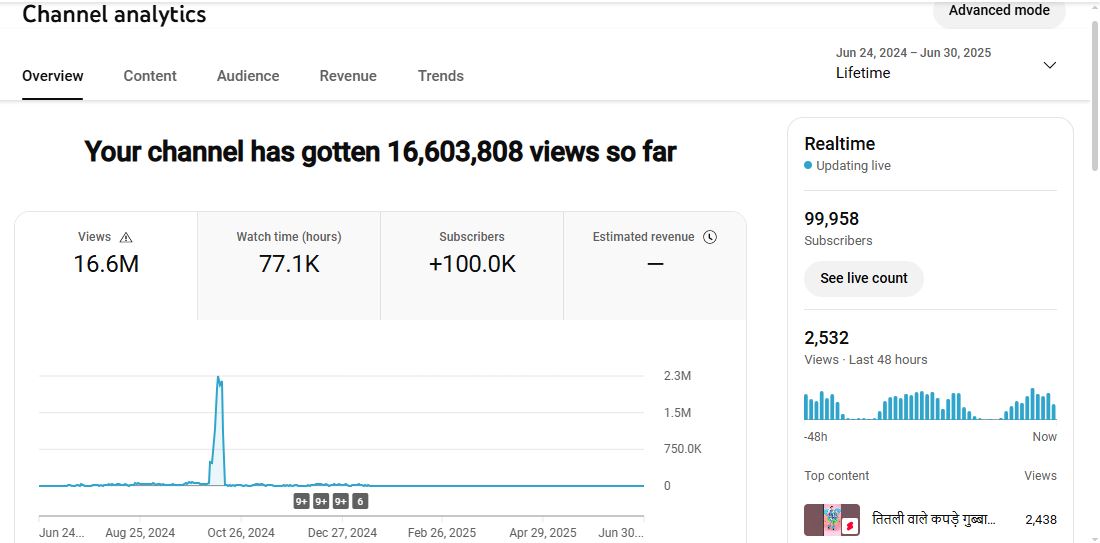The height and width of the screenshot is (543, 1100).
Task: Click the Shorts icon on top content thumbnail
Action: pos(850,525)
